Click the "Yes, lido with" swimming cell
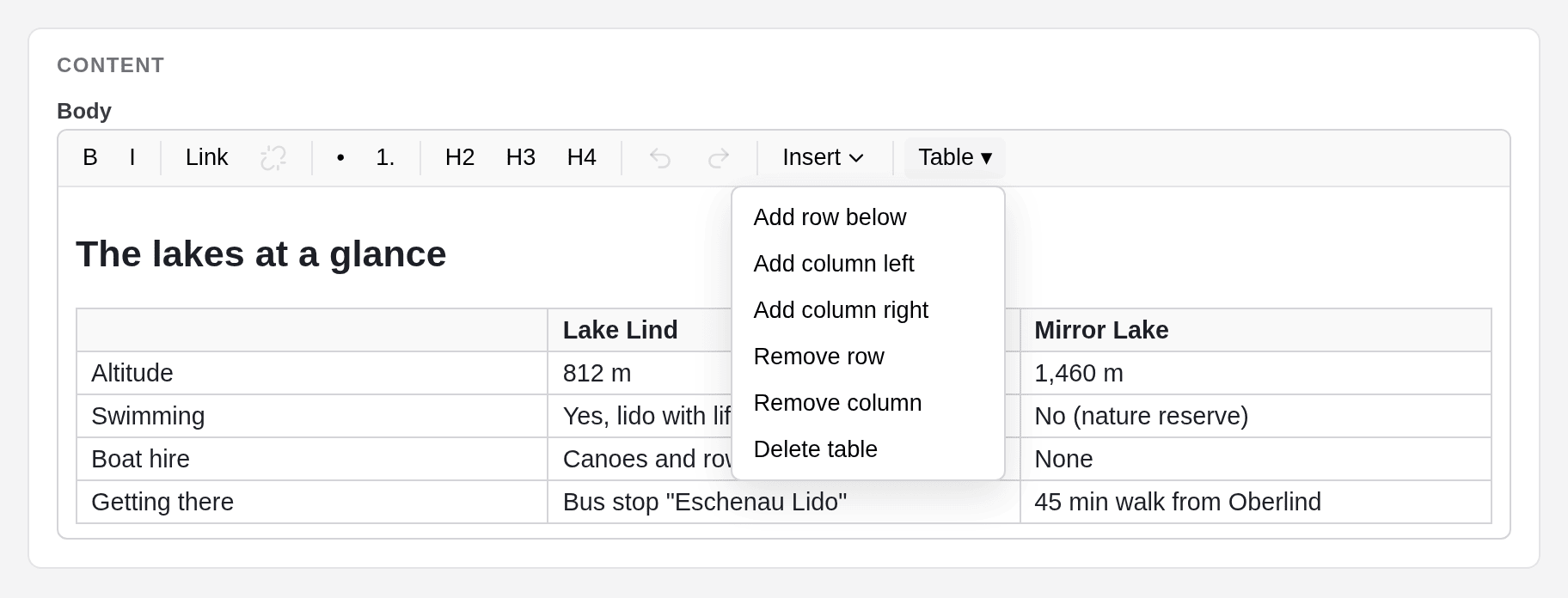Viewport: 1568px width, 598px height. 640,416
